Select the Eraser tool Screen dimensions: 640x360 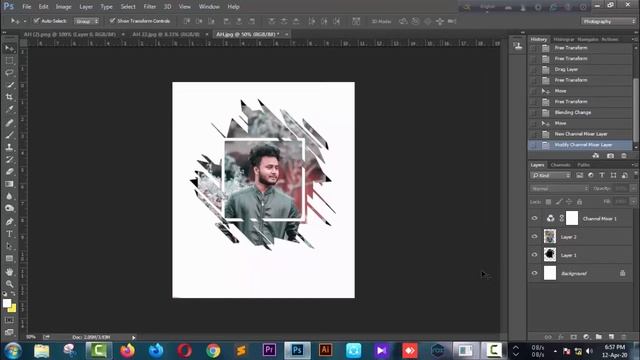9,171
